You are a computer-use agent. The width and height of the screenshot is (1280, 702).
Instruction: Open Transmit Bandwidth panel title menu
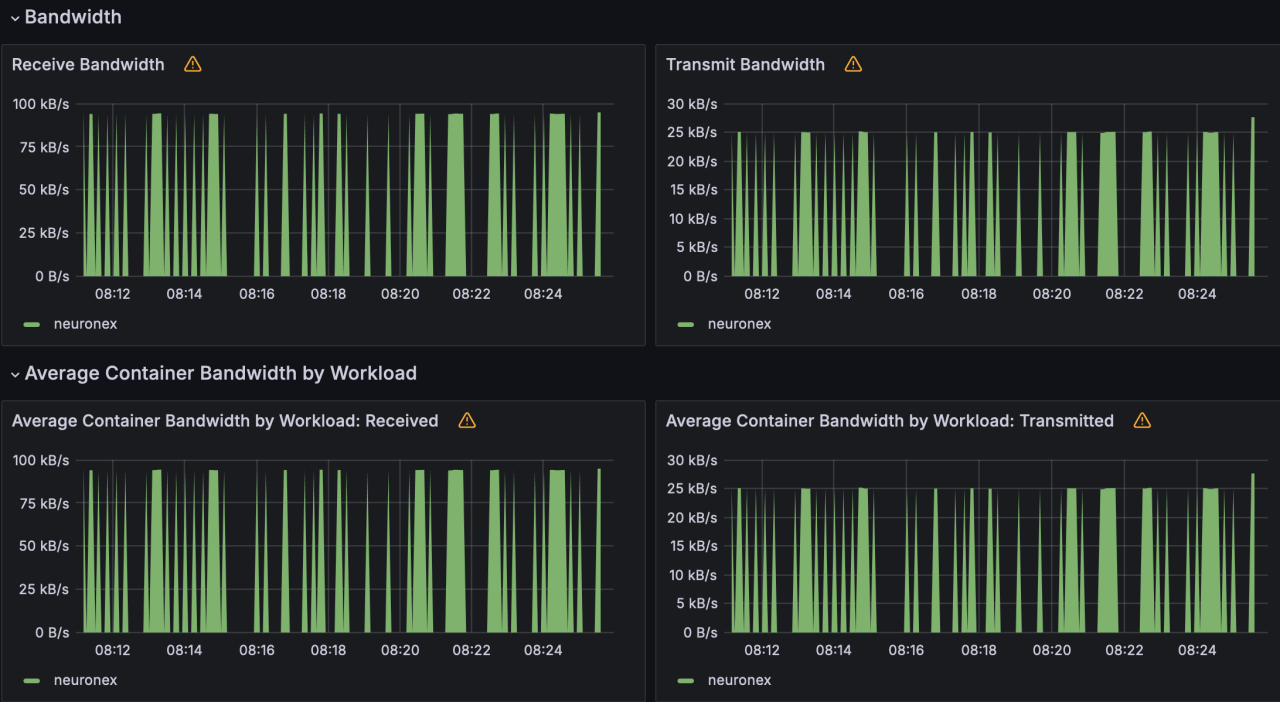tap(745, 64)
